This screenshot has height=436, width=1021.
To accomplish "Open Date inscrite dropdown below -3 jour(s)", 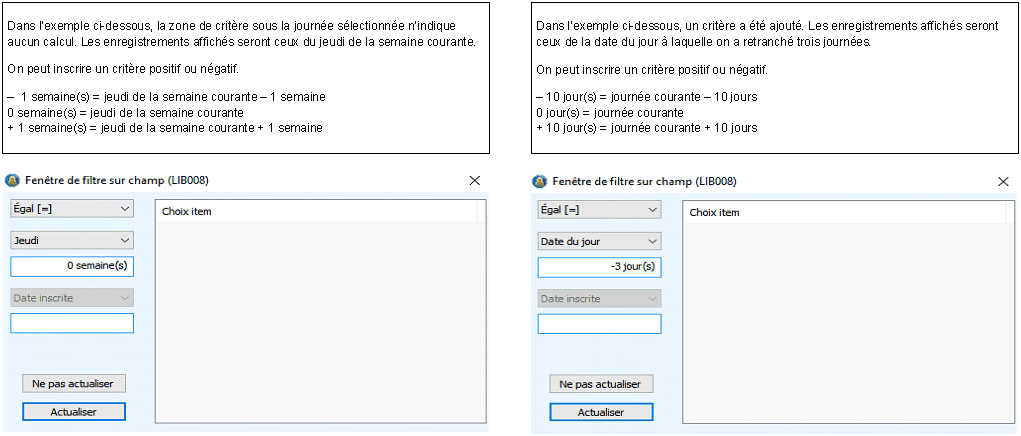I will click(x=599, y=299).
